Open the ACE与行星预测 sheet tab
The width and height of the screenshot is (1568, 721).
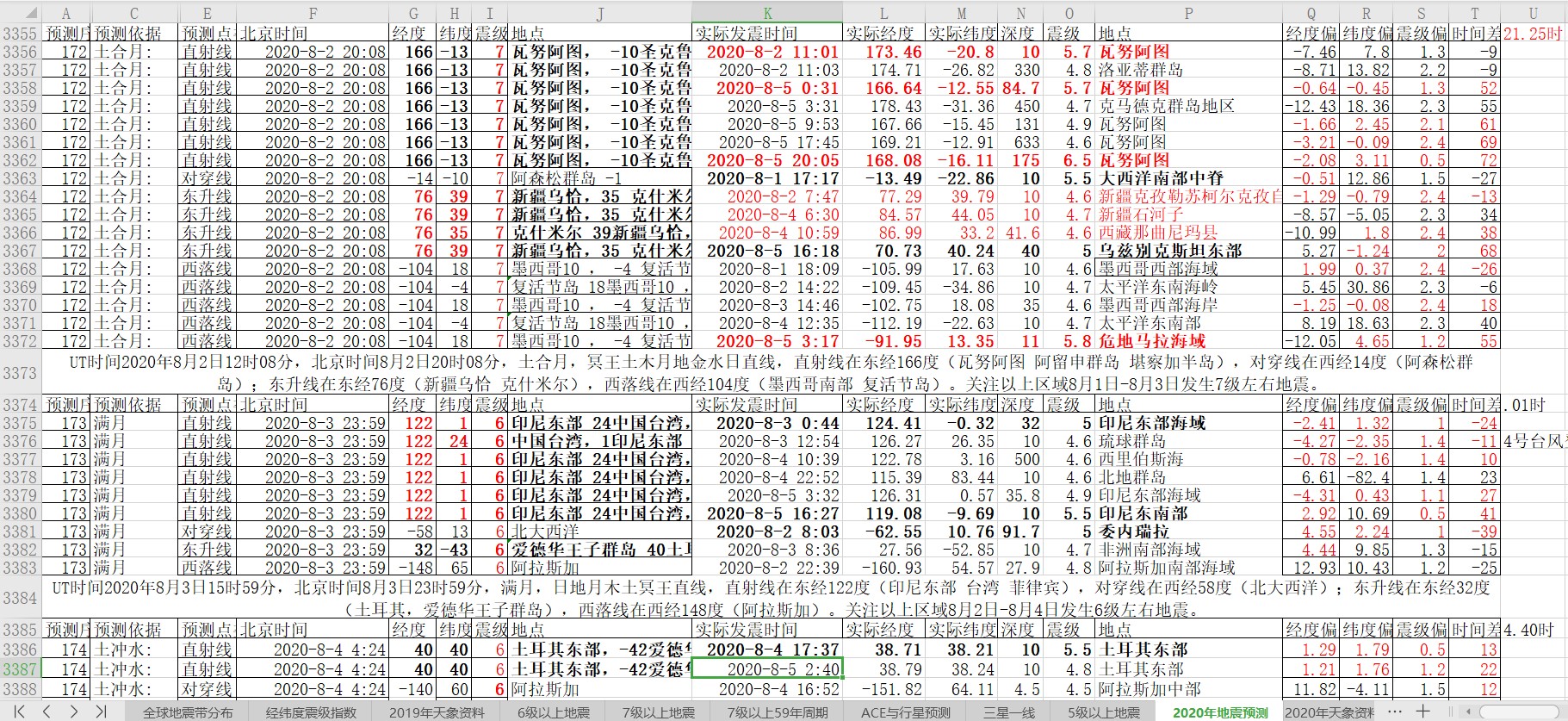click(x=906, y=712)
